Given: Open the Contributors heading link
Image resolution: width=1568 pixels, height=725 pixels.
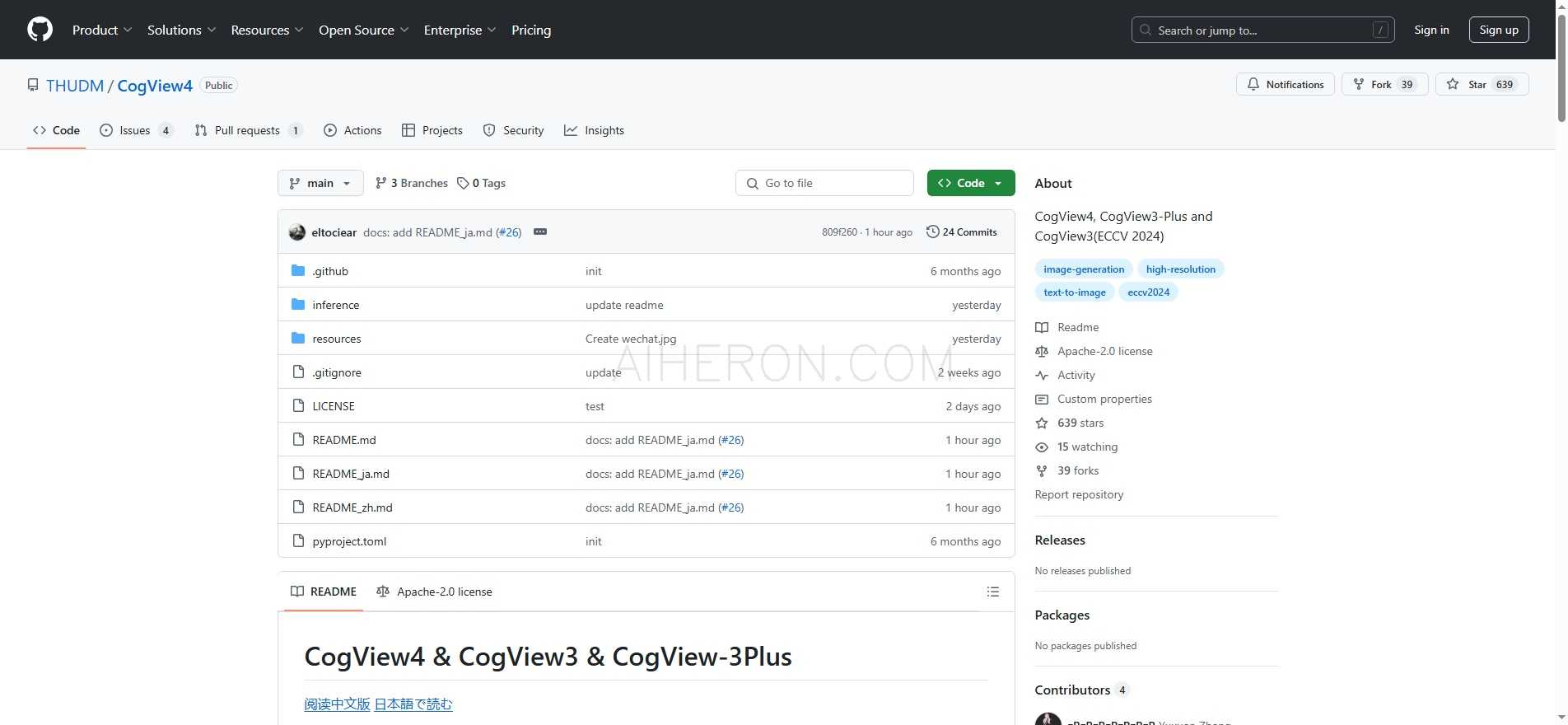Looking at the screenshot, I should tap(1081, 690).
